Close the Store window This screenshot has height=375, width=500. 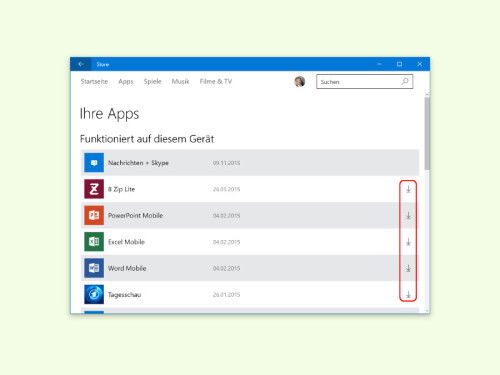420,64
